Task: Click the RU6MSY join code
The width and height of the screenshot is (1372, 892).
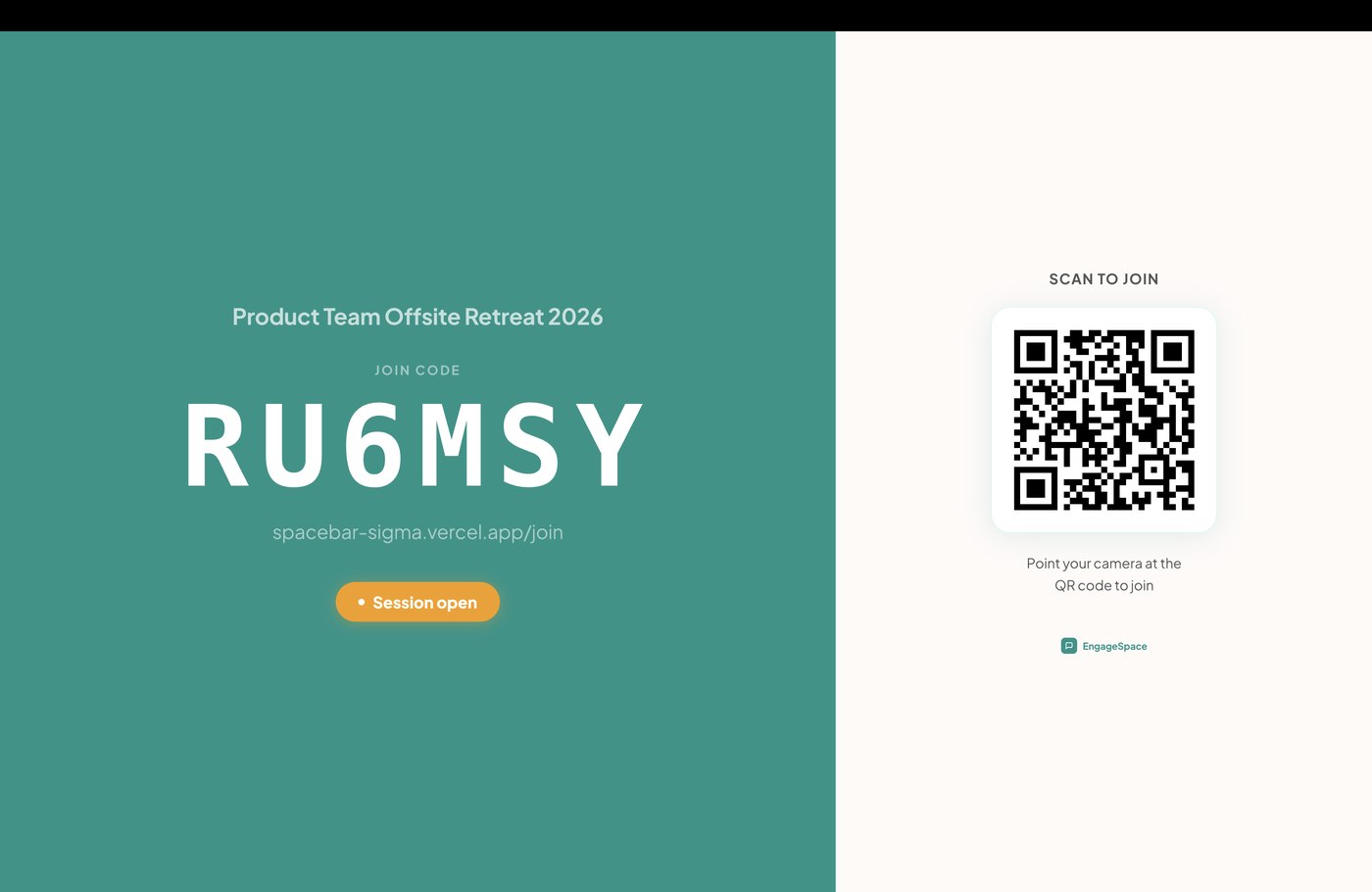Action: click(415, 446)
